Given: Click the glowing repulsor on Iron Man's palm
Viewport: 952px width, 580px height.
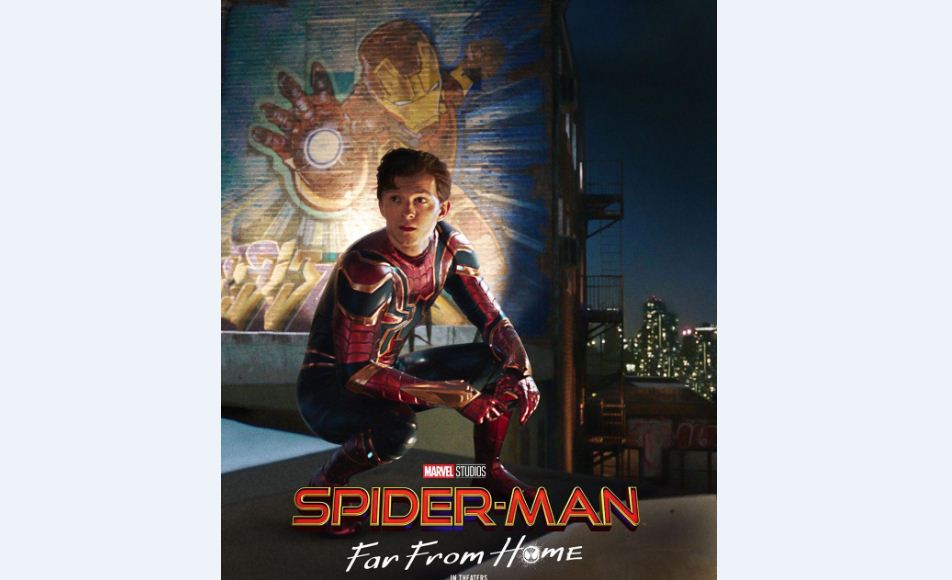Looking at the screenshot, I should pos(324,148).
